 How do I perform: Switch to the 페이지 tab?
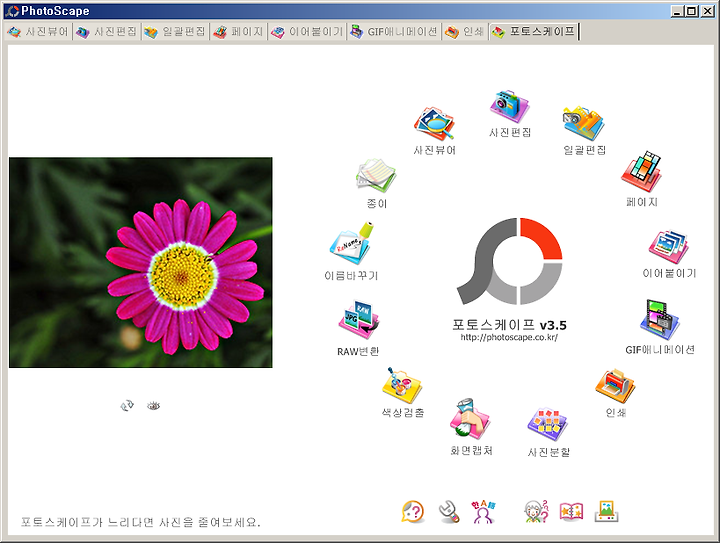click(238, 32)
